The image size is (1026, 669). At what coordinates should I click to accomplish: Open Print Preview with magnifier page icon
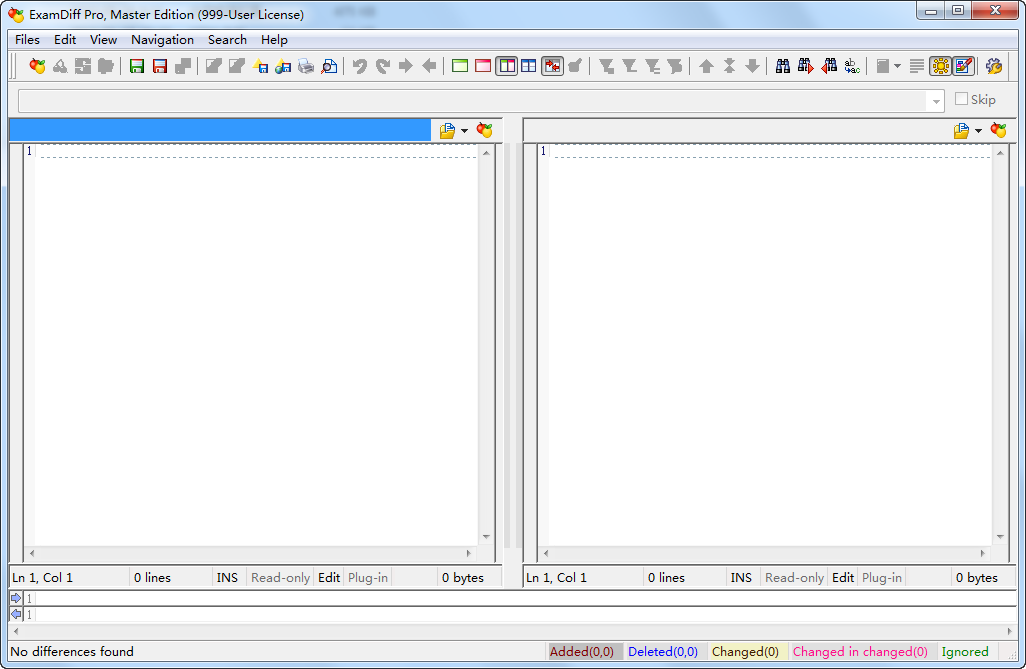[x=329, y=66]
